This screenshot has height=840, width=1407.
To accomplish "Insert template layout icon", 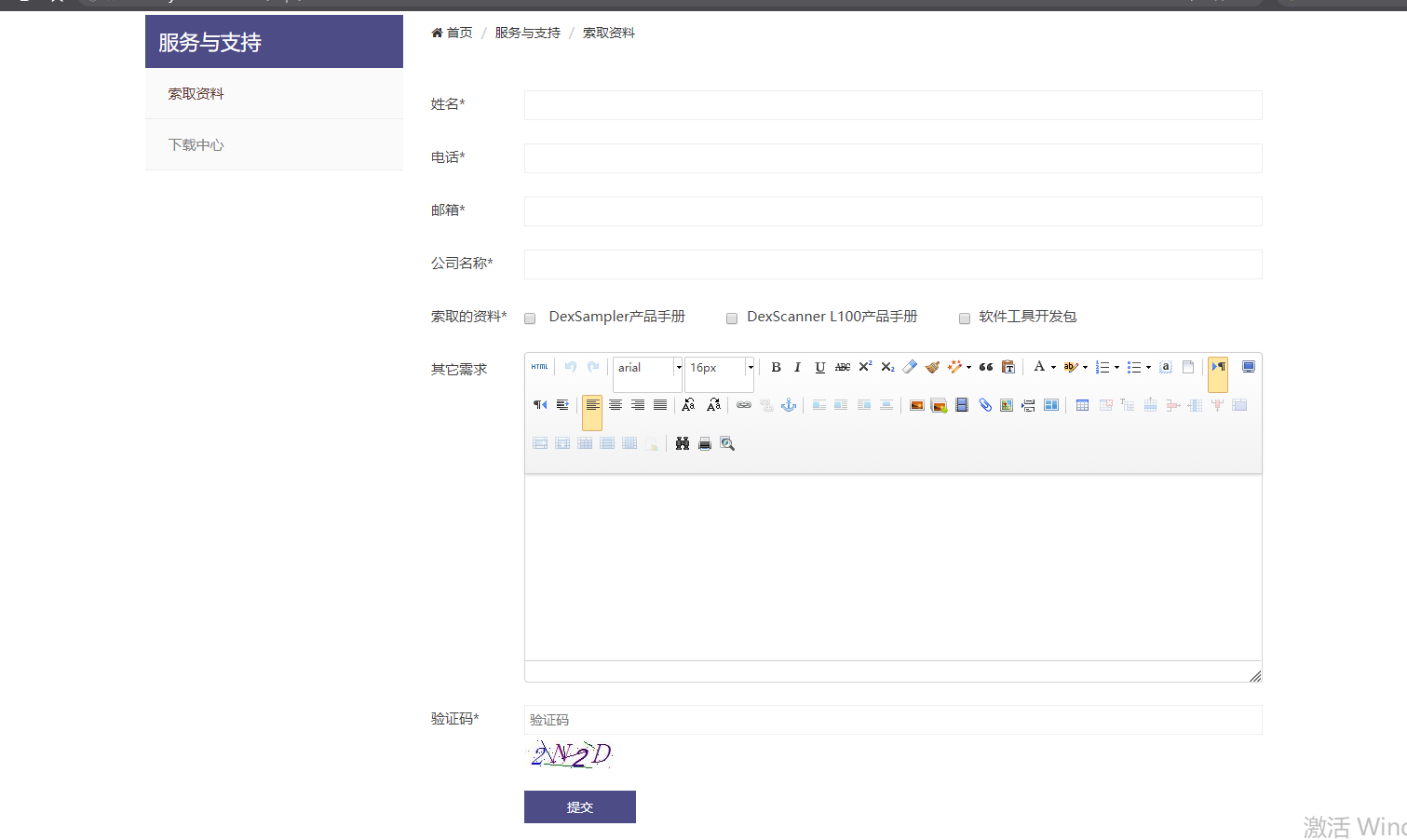I will (1051, 405).
